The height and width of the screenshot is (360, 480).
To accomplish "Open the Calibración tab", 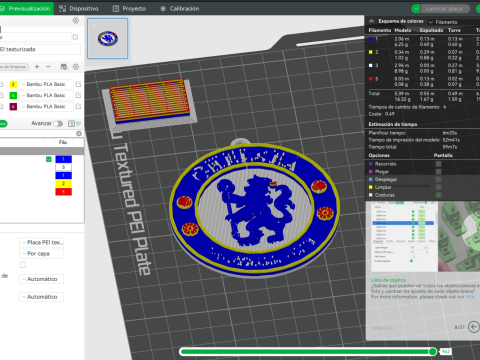I will (x=180, y=8).
